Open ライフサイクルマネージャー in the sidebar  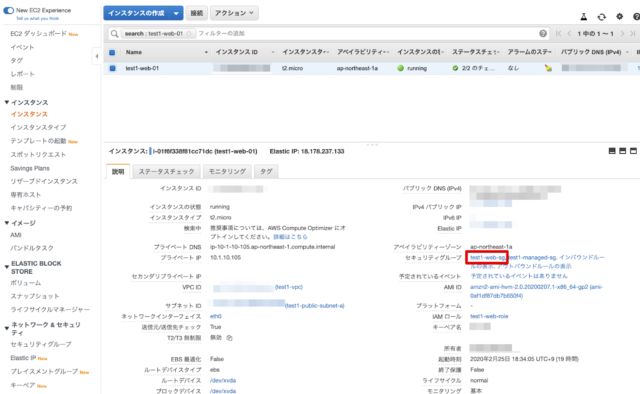[50, 309]
